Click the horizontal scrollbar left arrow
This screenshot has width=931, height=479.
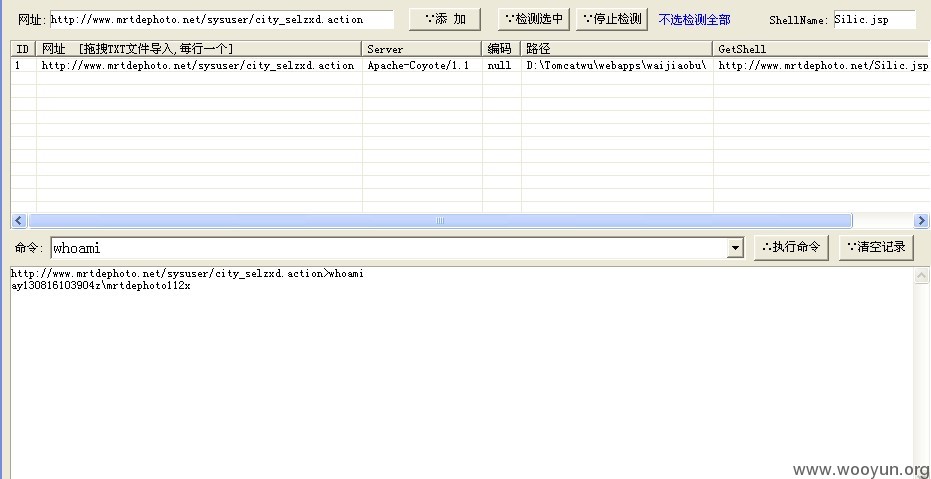(19, 221)
